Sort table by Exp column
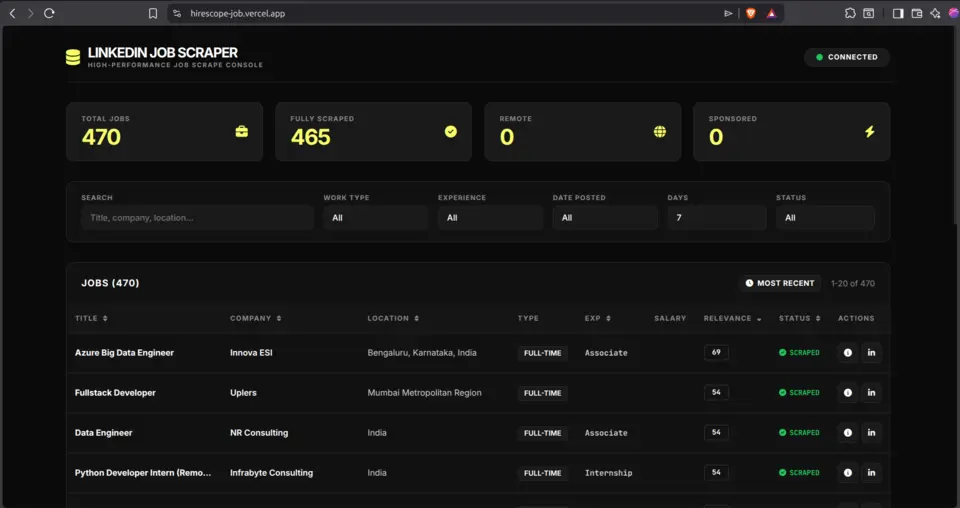This screenshot has height=508, width=960. pyautogui.click(x=598, y=318)
